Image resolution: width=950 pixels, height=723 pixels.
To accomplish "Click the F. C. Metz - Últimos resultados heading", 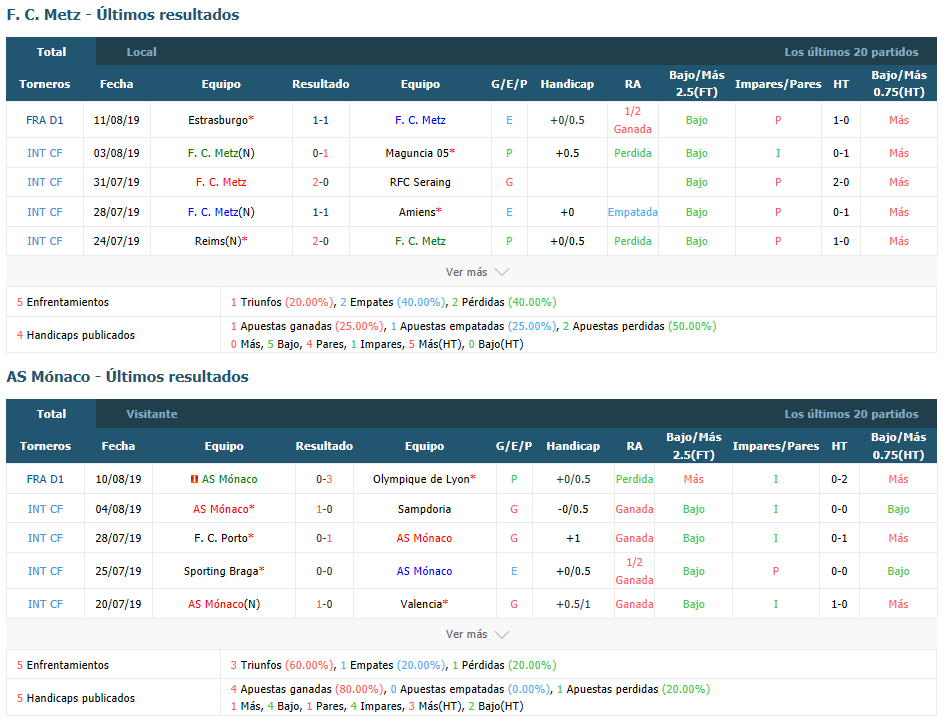I will tap(123, 15).
